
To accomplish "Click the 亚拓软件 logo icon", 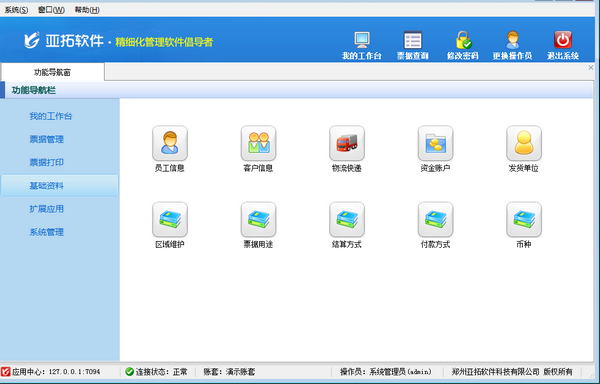I will tap(31, 40).
